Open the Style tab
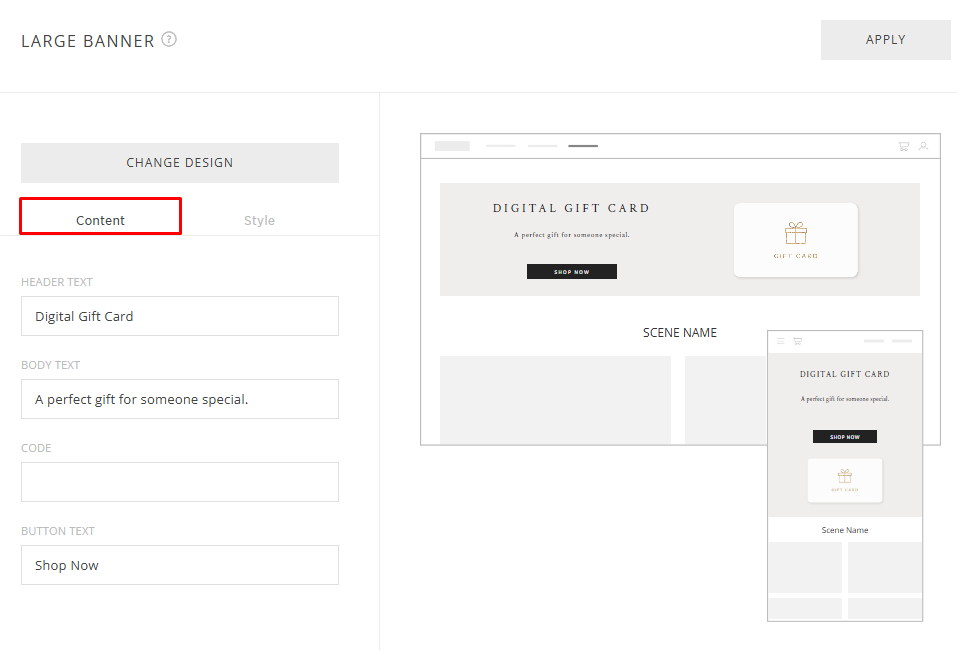Viewport: 957px width, 650px height. (259, 220)
